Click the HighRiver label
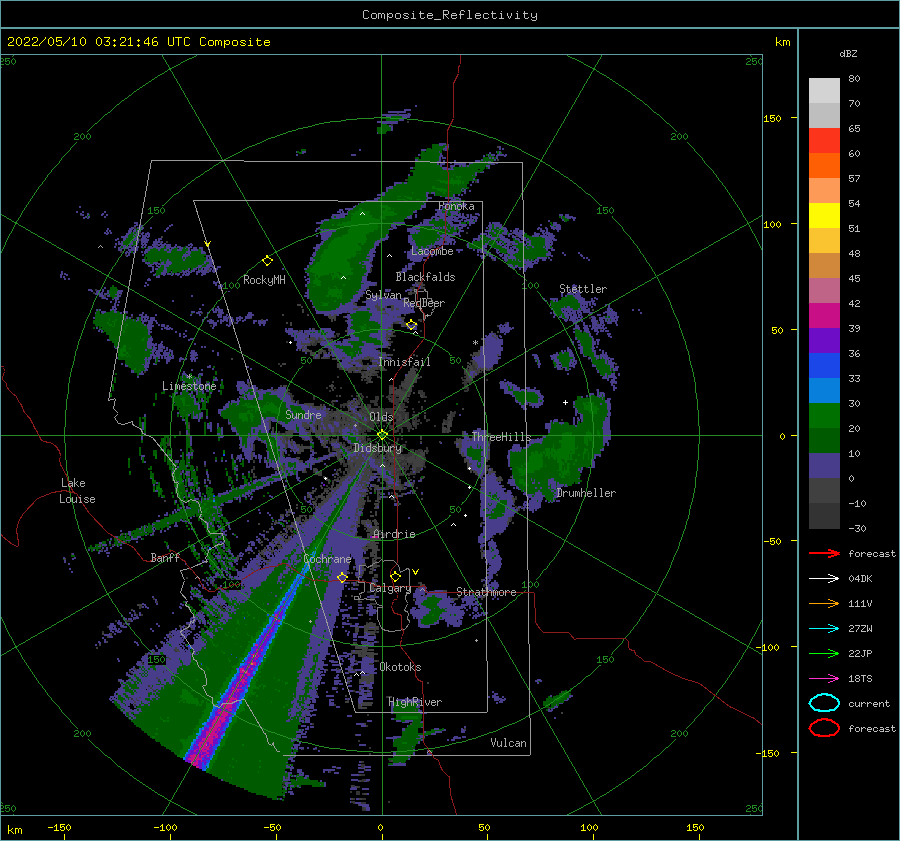900x841 pixels. point(414,702)
